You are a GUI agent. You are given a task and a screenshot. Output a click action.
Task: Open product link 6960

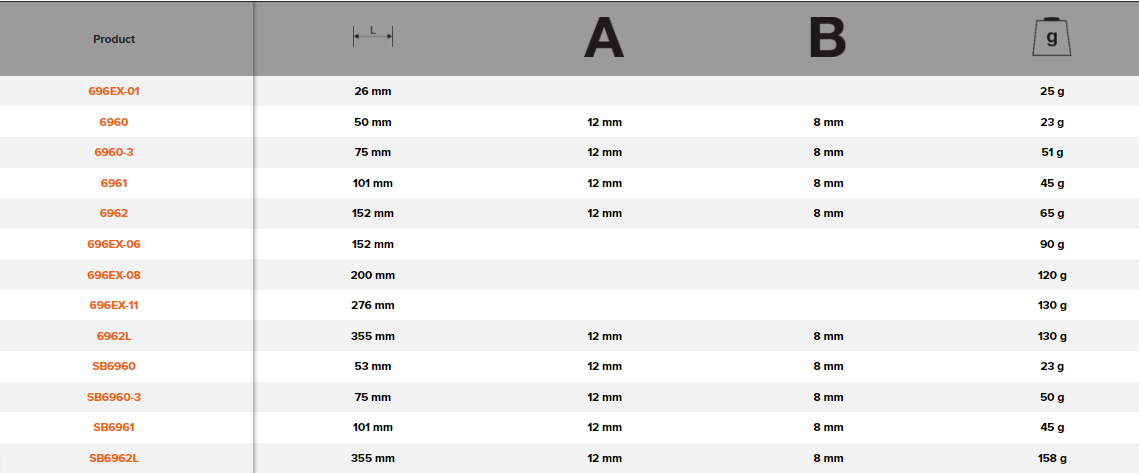tap(114, 122)
